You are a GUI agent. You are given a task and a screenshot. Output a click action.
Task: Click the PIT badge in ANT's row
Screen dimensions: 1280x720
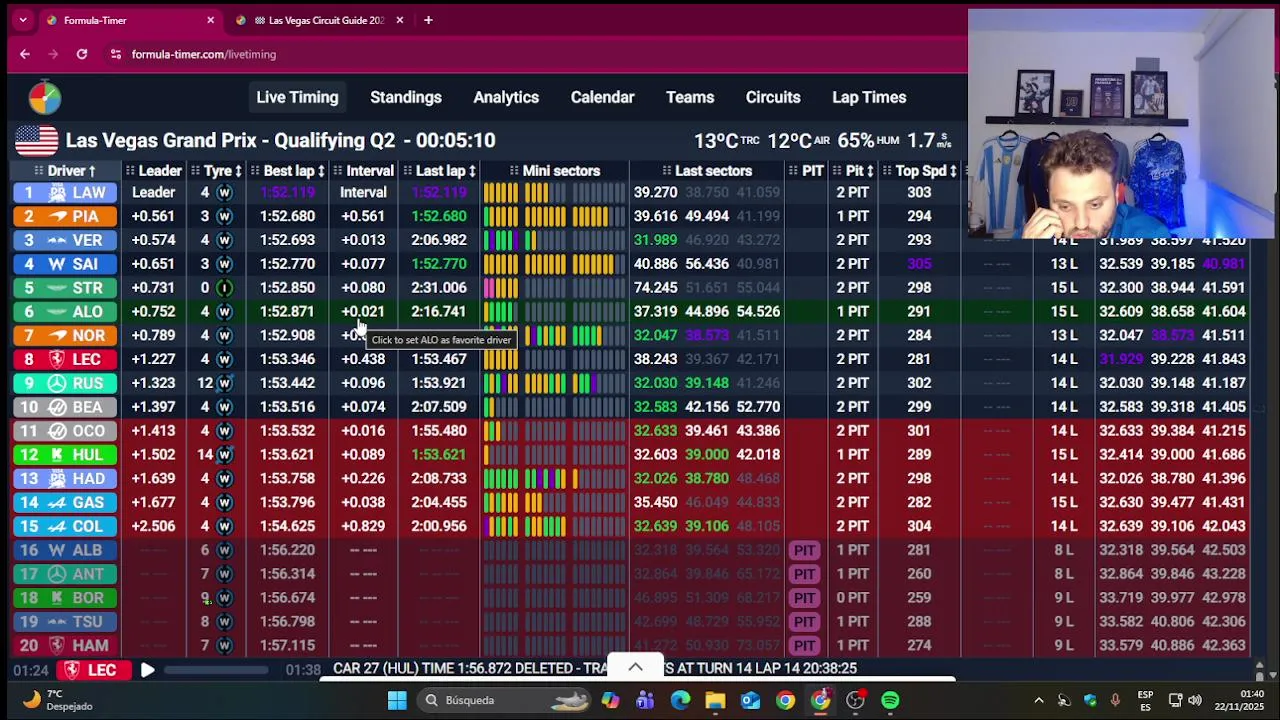(x=805, y=574)
